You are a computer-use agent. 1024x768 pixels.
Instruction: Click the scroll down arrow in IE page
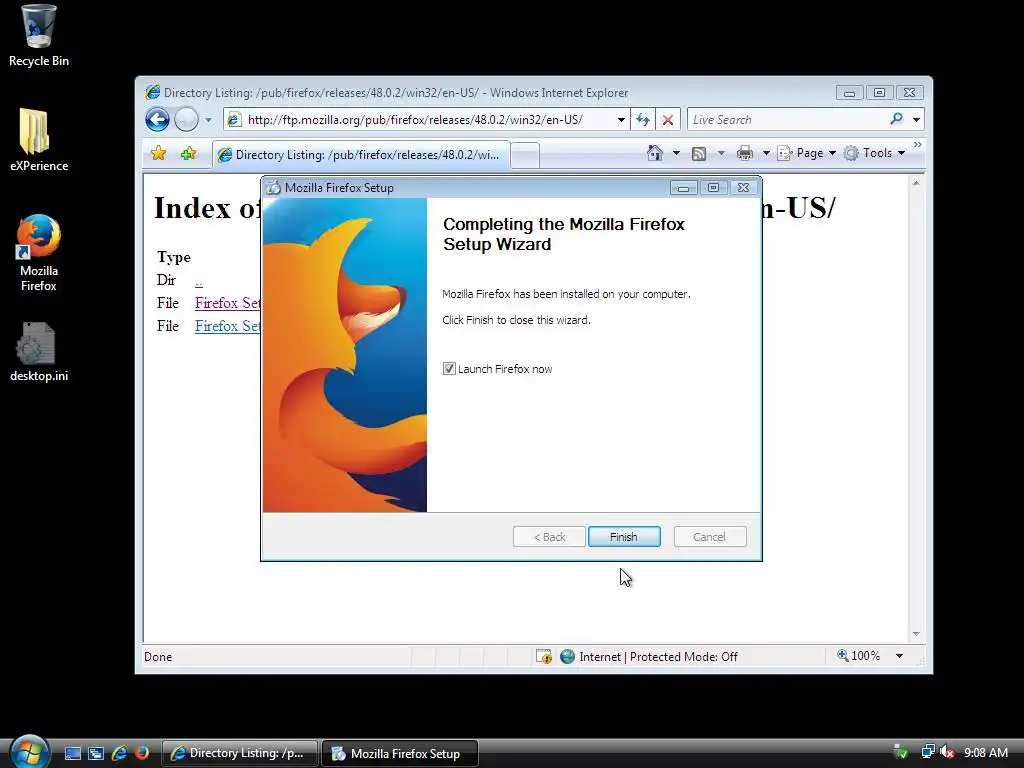click(x=916, y=633)
